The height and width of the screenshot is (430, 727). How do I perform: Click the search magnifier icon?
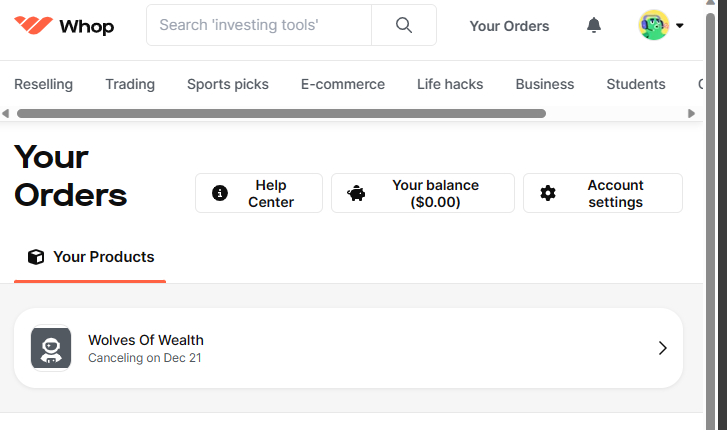coord(404,25)
